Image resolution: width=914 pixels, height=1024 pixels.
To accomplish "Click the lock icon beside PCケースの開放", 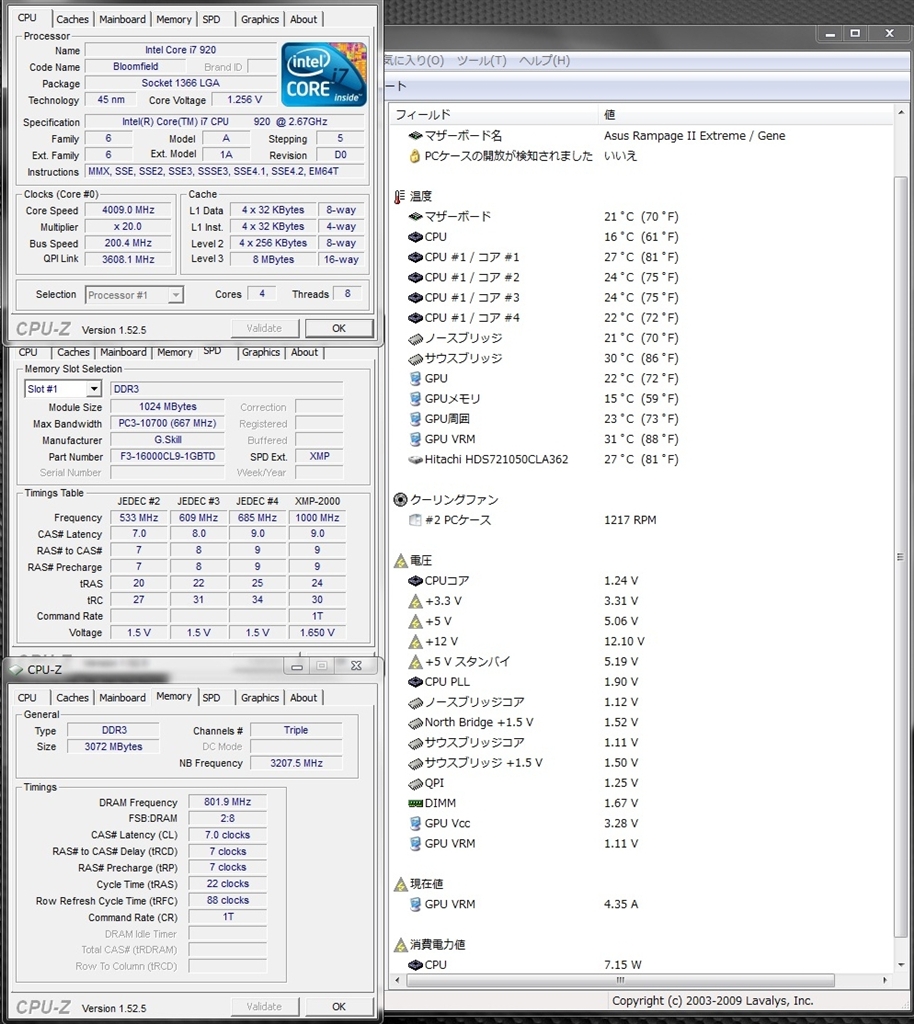I will click(415, 156).
